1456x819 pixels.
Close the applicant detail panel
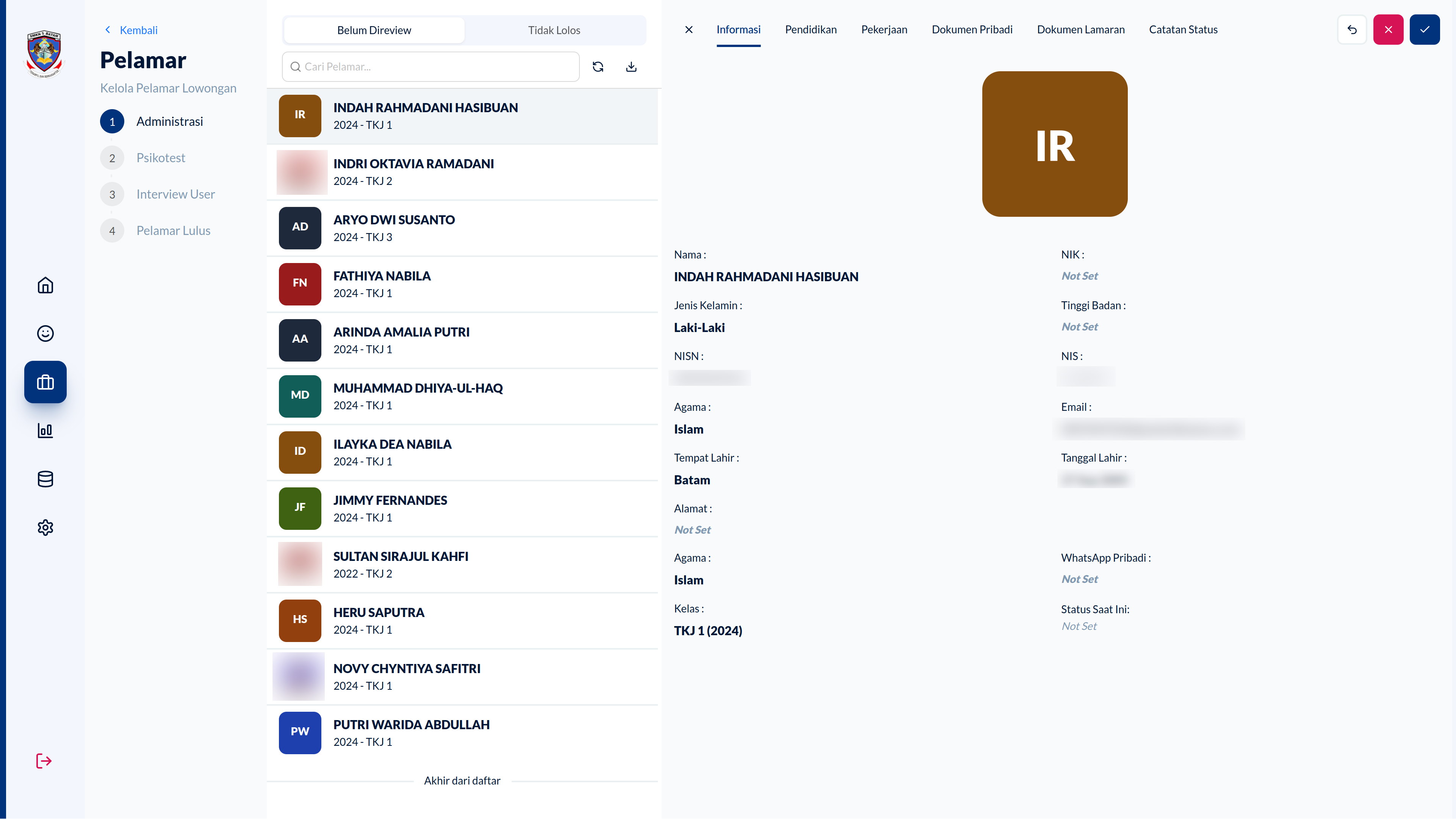click(689, 30)
